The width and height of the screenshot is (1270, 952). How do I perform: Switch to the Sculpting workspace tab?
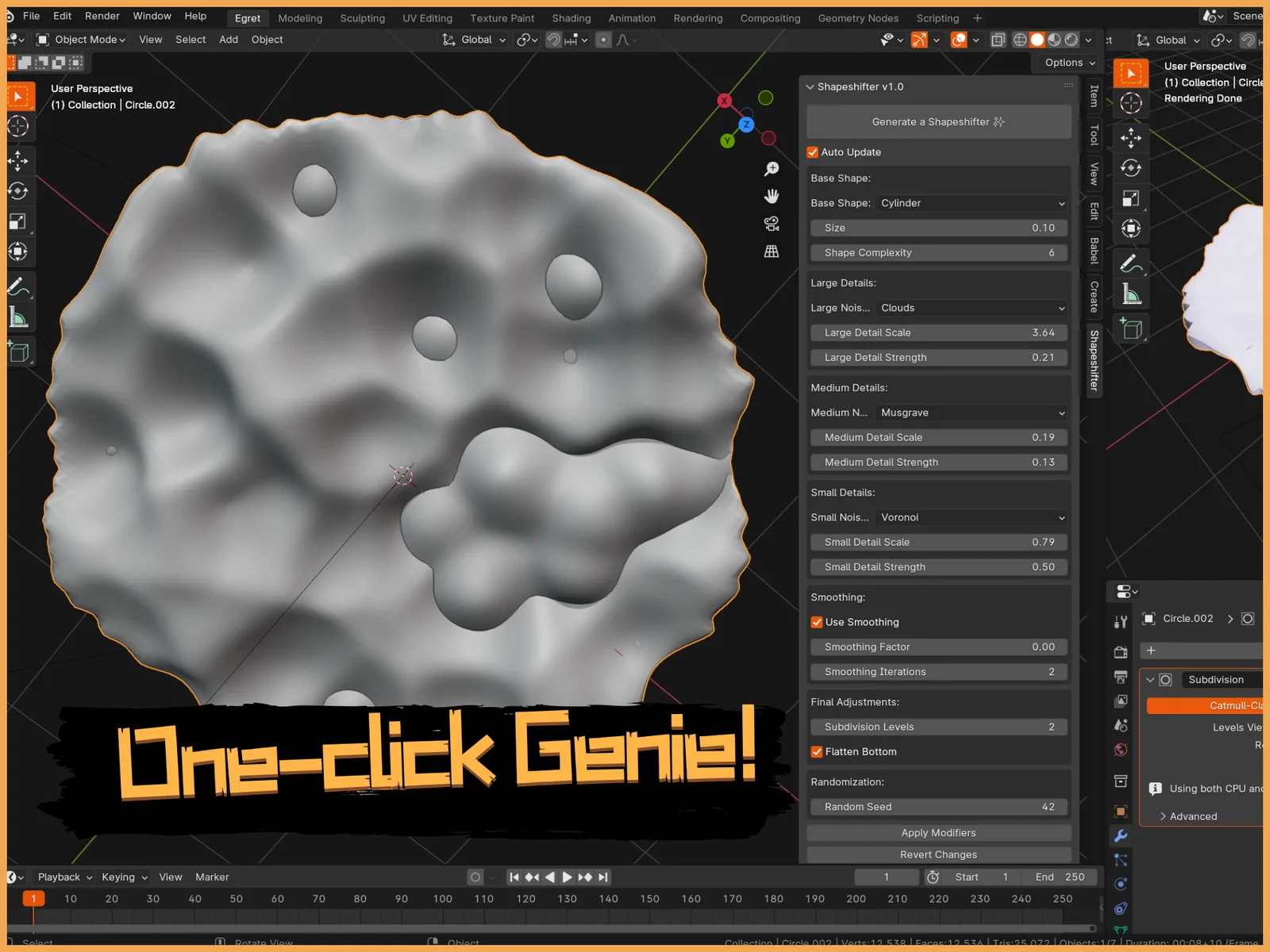362,17
